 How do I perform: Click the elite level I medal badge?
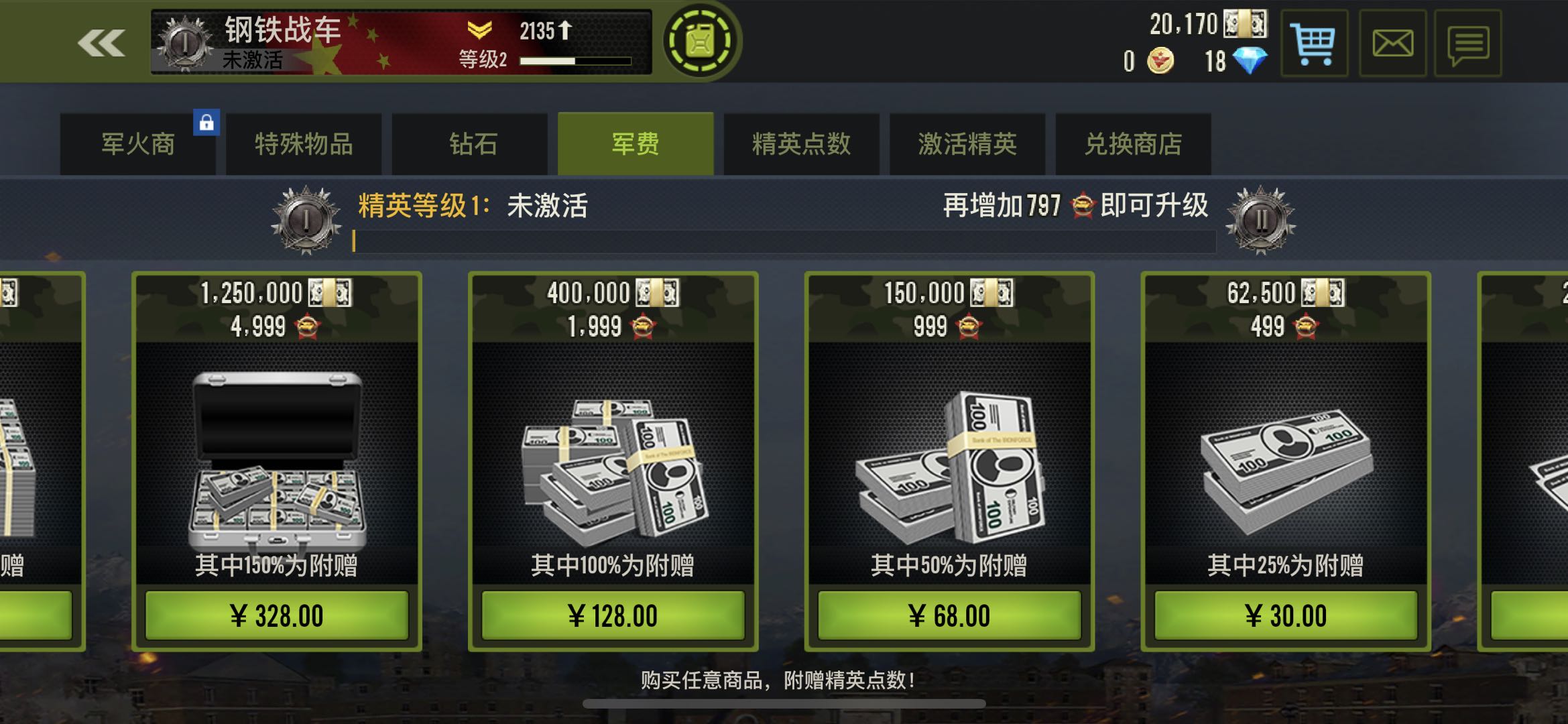pyautogui.click(x=306, y=220)
